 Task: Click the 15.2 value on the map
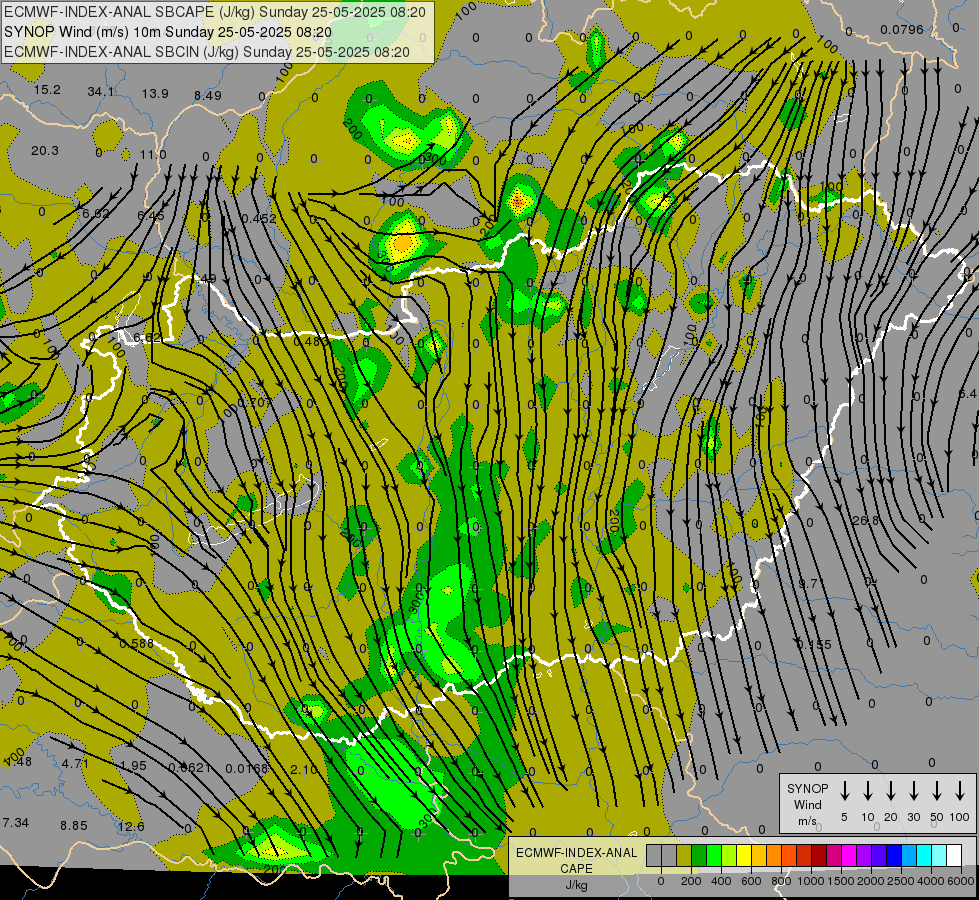(x=47, y=90)
